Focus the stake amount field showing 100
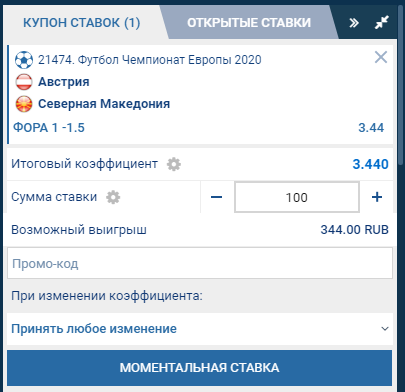This screenshot has width=405, height=392. [x=297, y=197]
